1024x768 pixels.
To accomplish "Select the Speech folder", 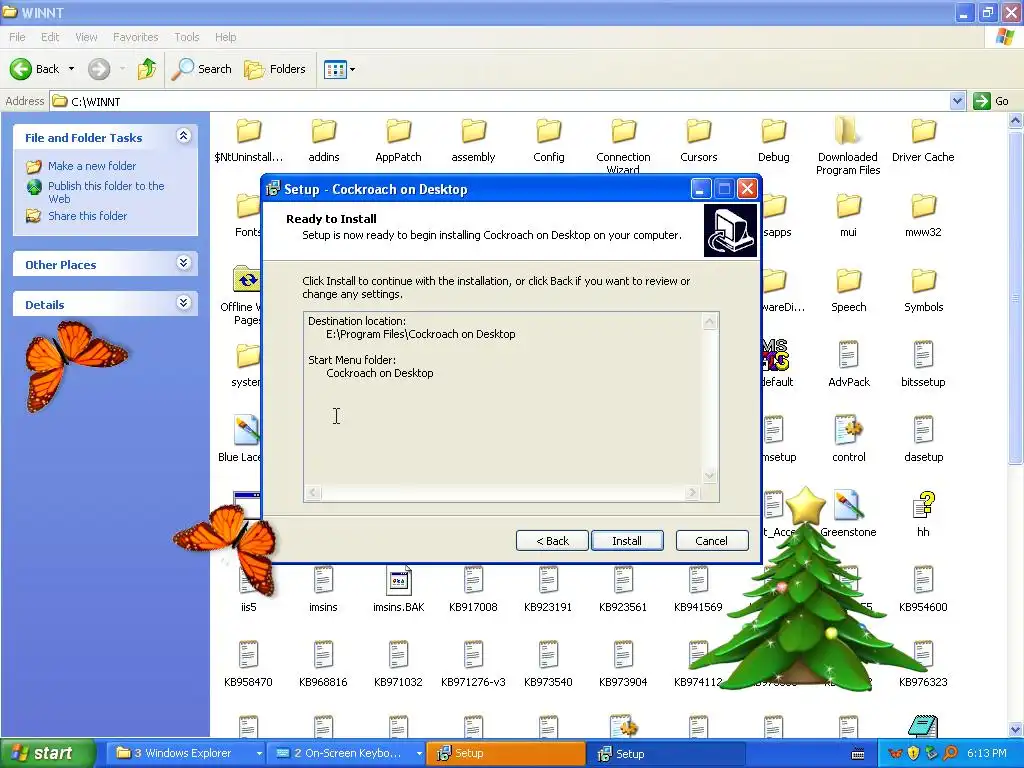I will (x=848, y=291).
